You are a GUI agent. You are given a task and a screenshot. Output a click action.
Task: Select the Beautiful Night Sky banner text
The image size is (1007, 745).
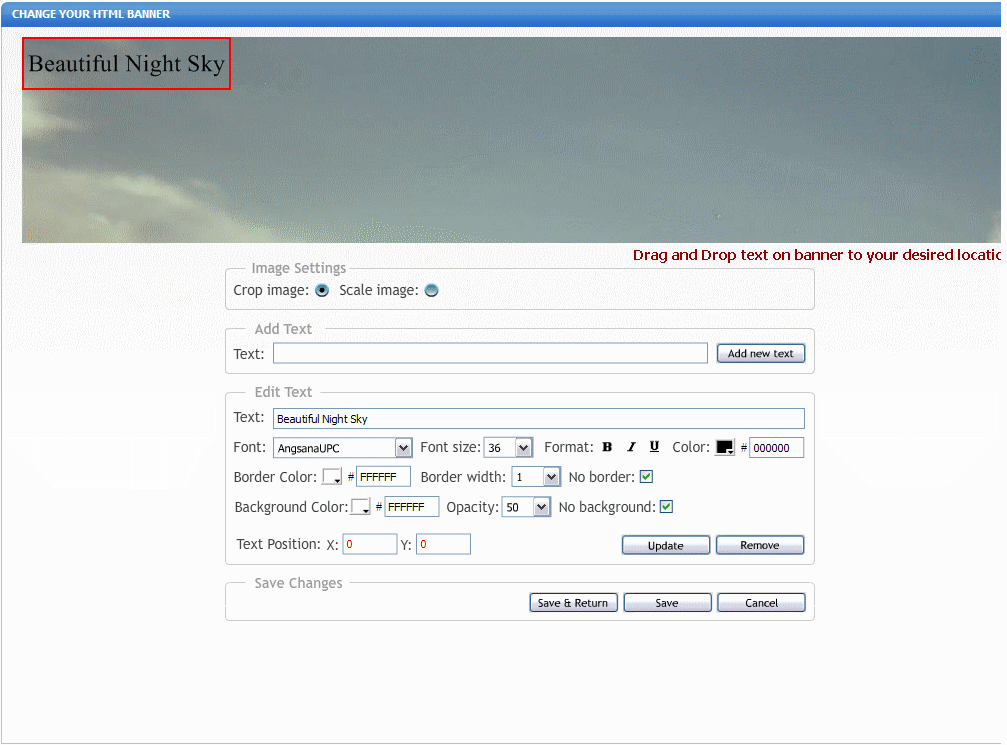coord(127,64)
